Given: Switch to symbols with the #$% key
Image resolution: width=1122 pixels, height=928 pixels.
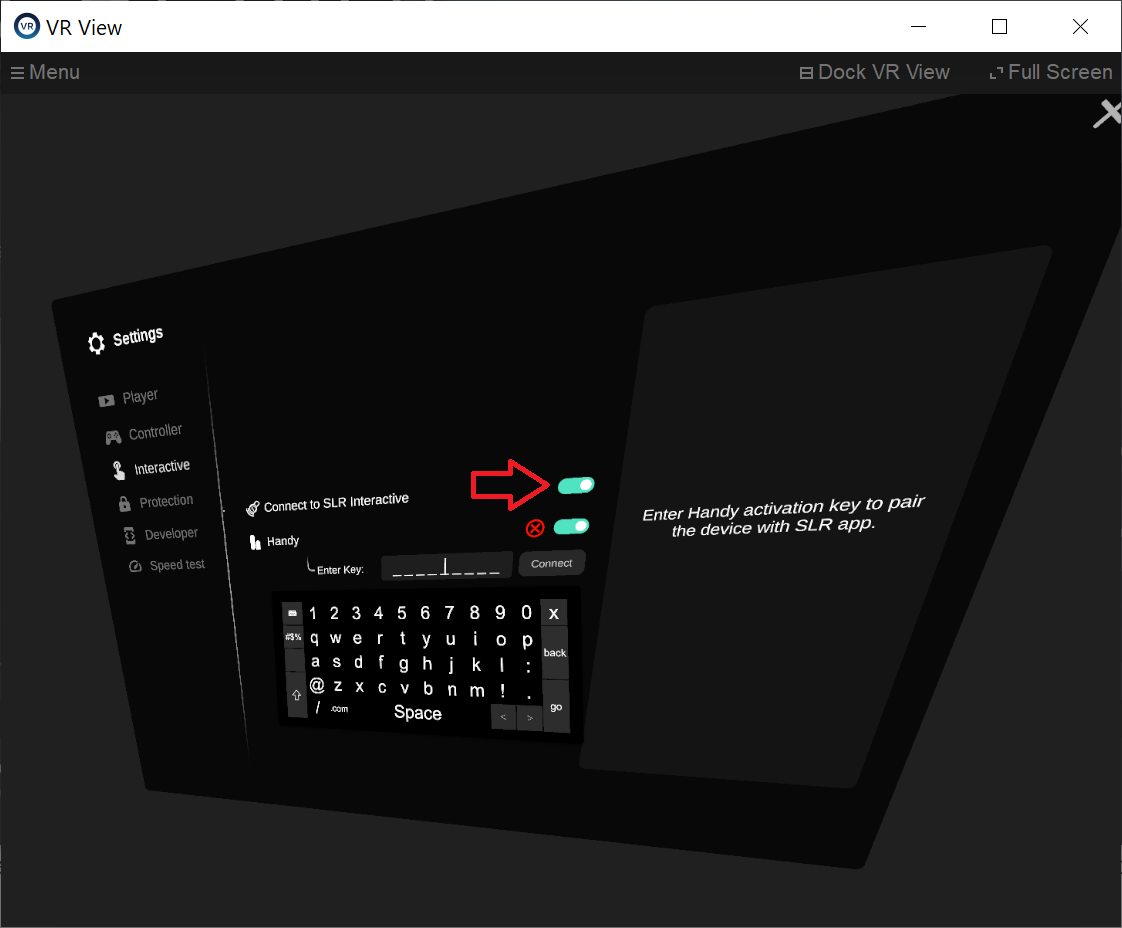Looking at the screenshot, I should pos(293,637).
